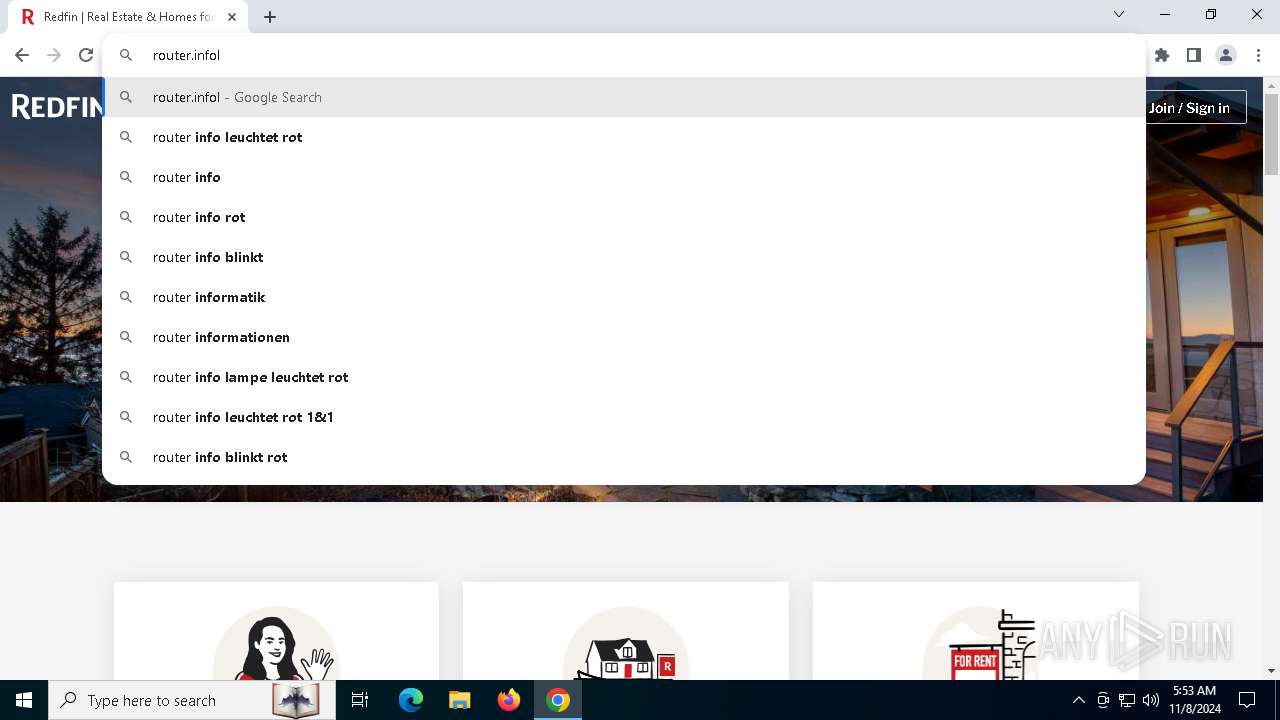Image resolution: width=1280 pixels, height=720 pixels.
Task: Click the Chrome taskbar icon
Action: 558,700
